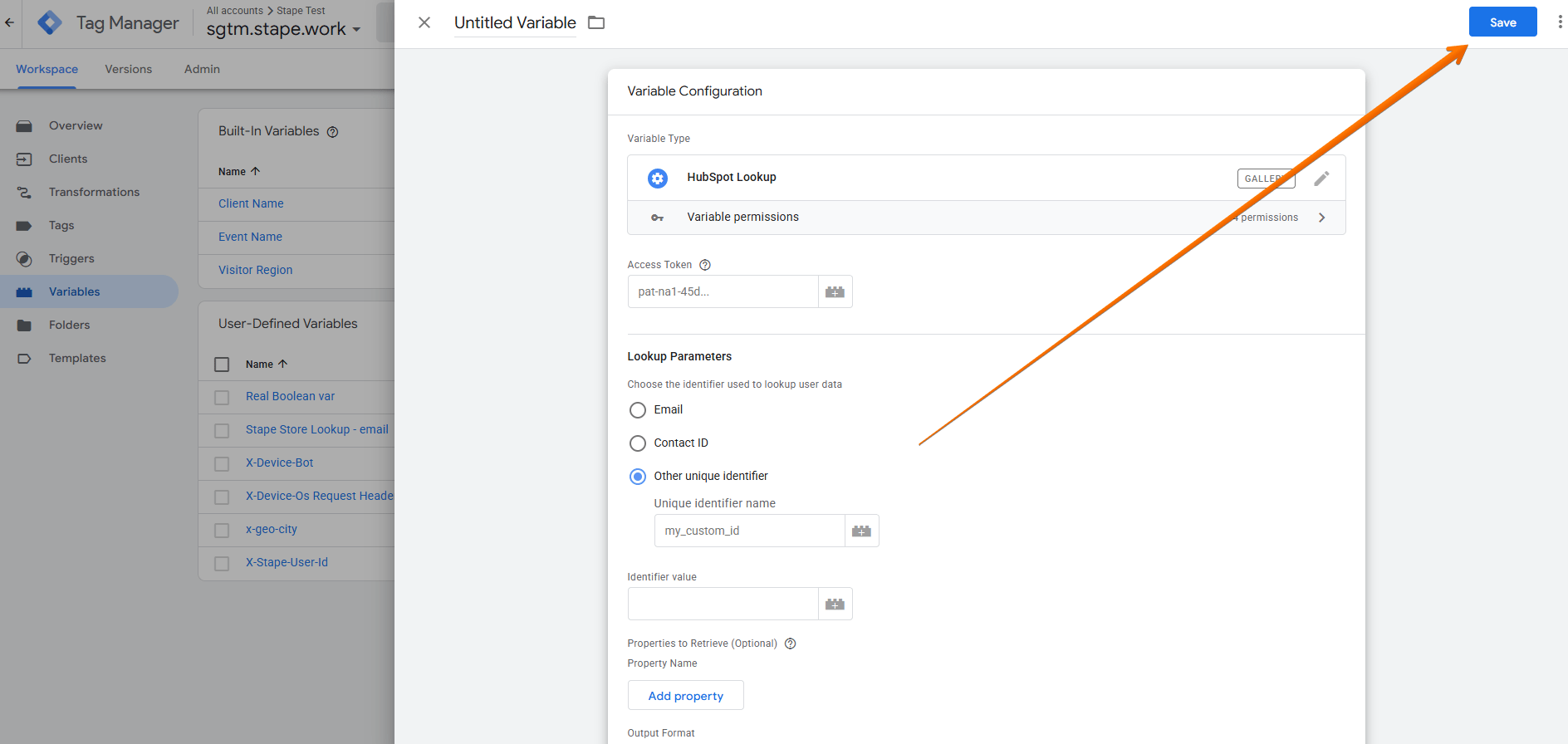Sort Built-In Variables by Name
Viewport: 1568px width, 744px height.
point(239,172)
